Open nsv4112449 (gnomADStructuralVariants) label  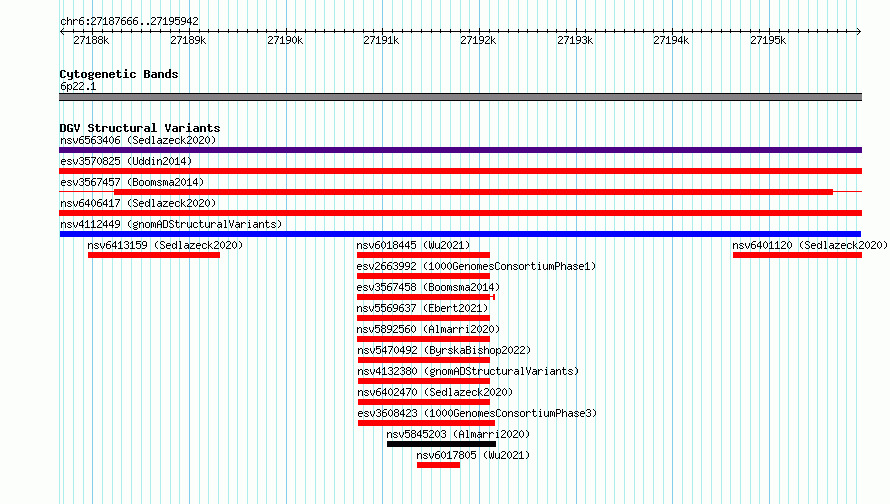(171, 224)
